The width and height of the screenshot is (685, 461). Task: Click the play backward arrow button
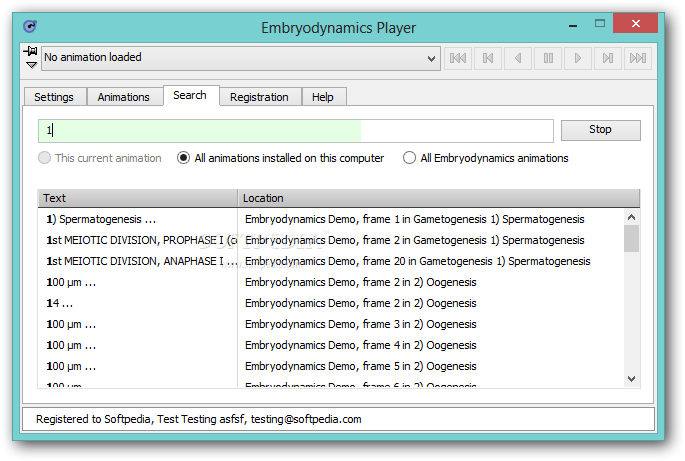(x=518, y=58)
